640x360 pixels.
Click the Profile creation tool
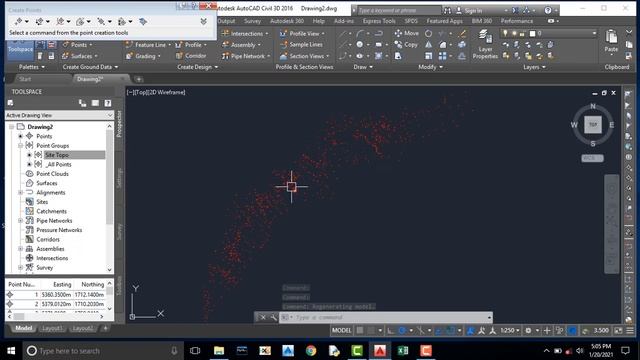pos(191,45)
